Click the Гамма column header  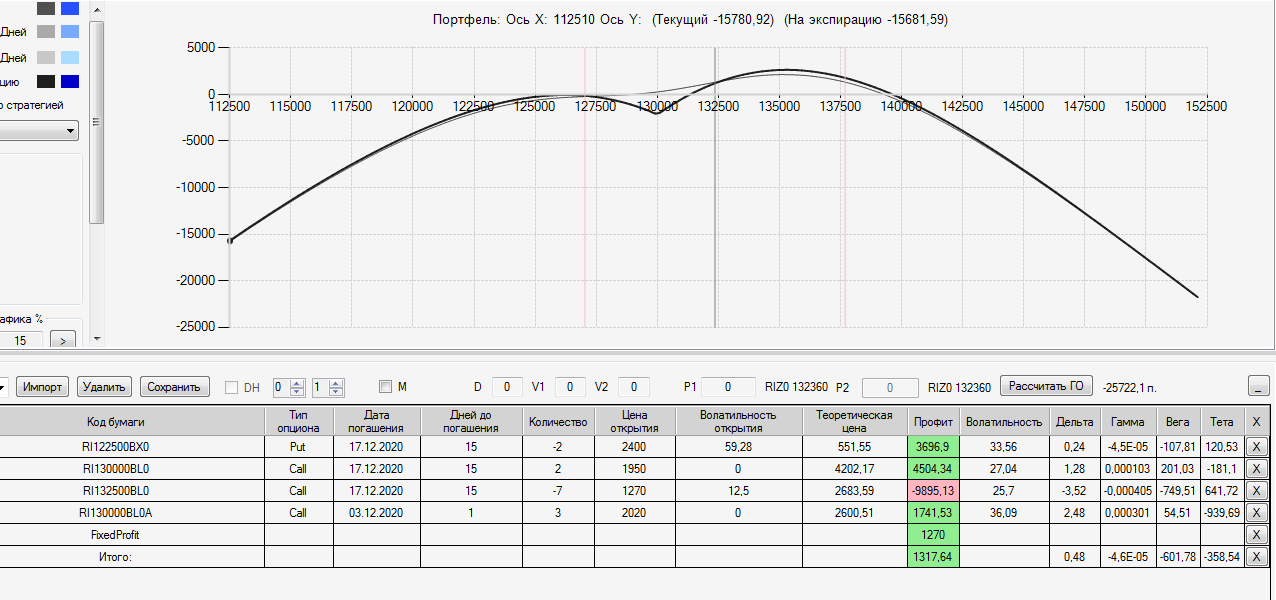[x=1127, y=422]
